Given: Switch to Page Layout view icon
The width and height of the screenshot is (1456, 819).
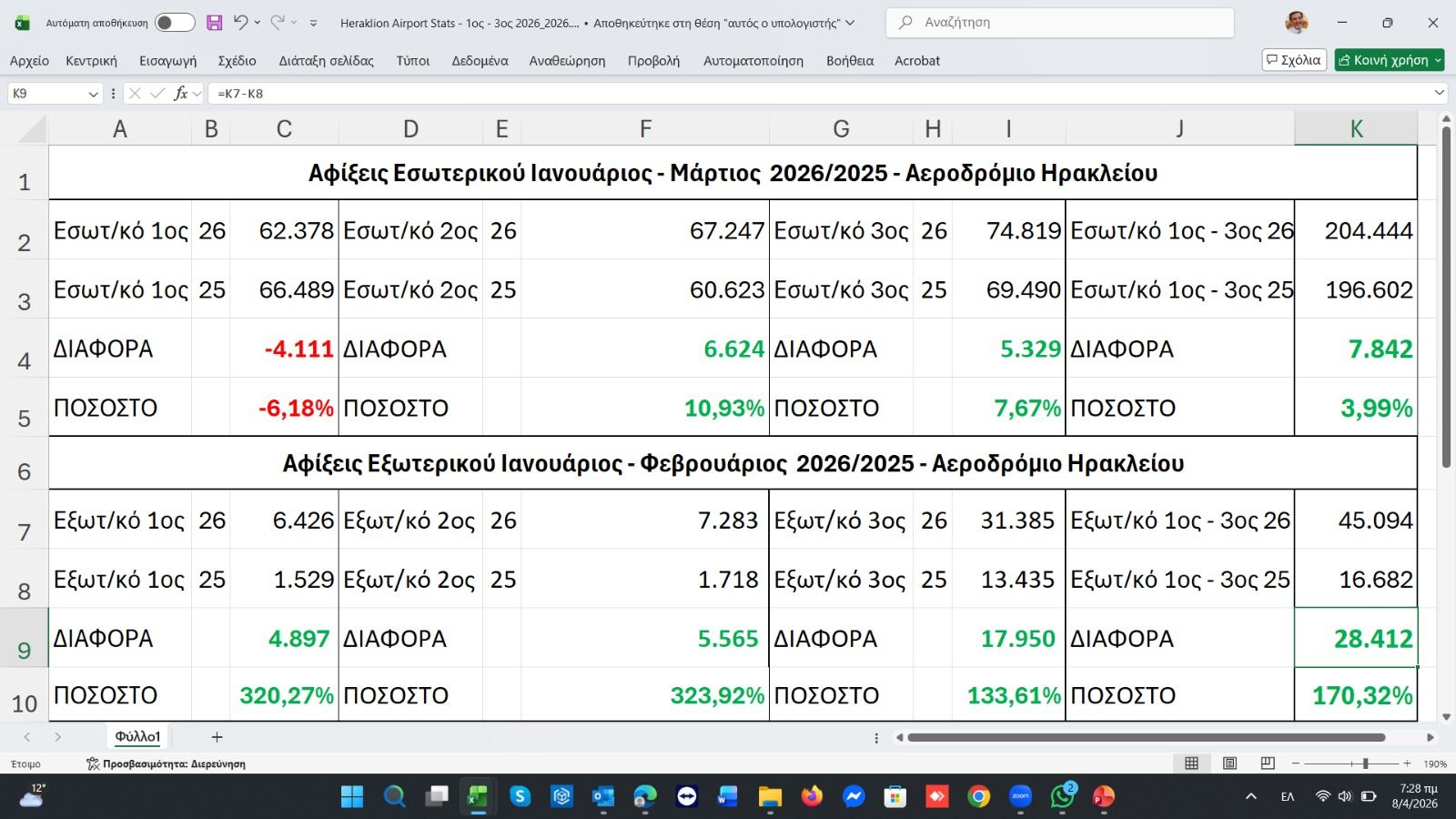Looking at the screenshot, I should [1229, 763].
